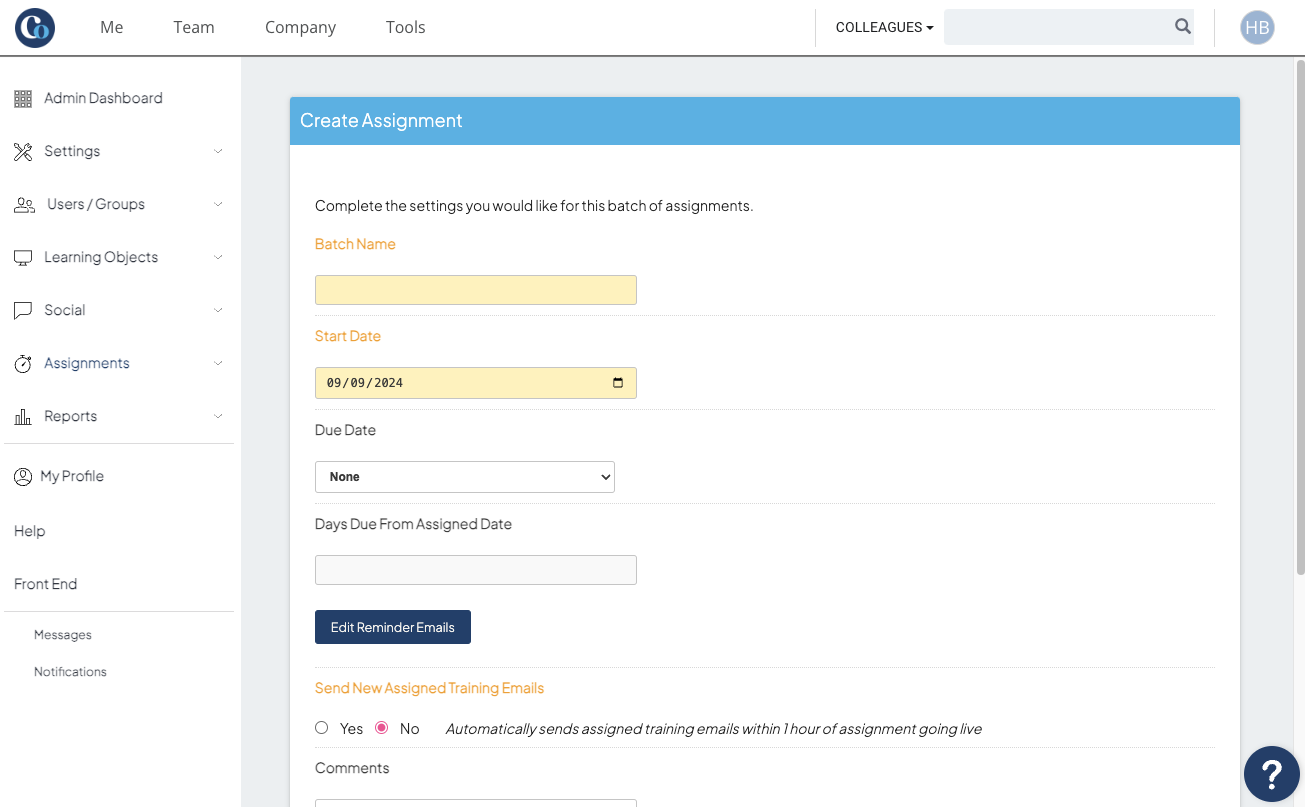Open the Admin Dashboard grid icon
Screen dimensions: 1305x807
tap(23, 99)
